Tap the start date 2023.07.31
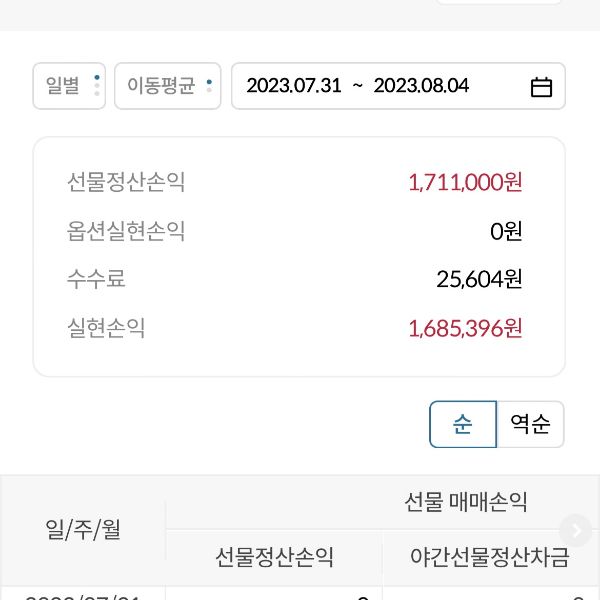This screenshot has height=600, width=600. (x=294, y=86)
